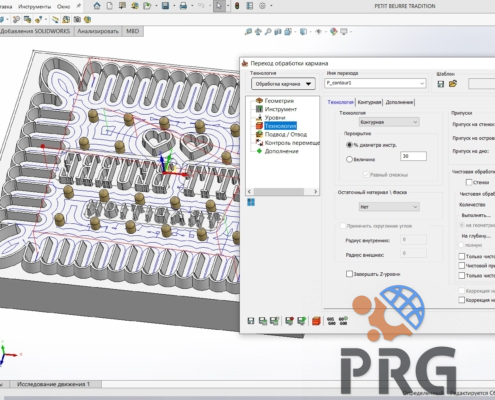495x400 pixels.
Task: Open the MBD tab
Action: pos(132,31)
